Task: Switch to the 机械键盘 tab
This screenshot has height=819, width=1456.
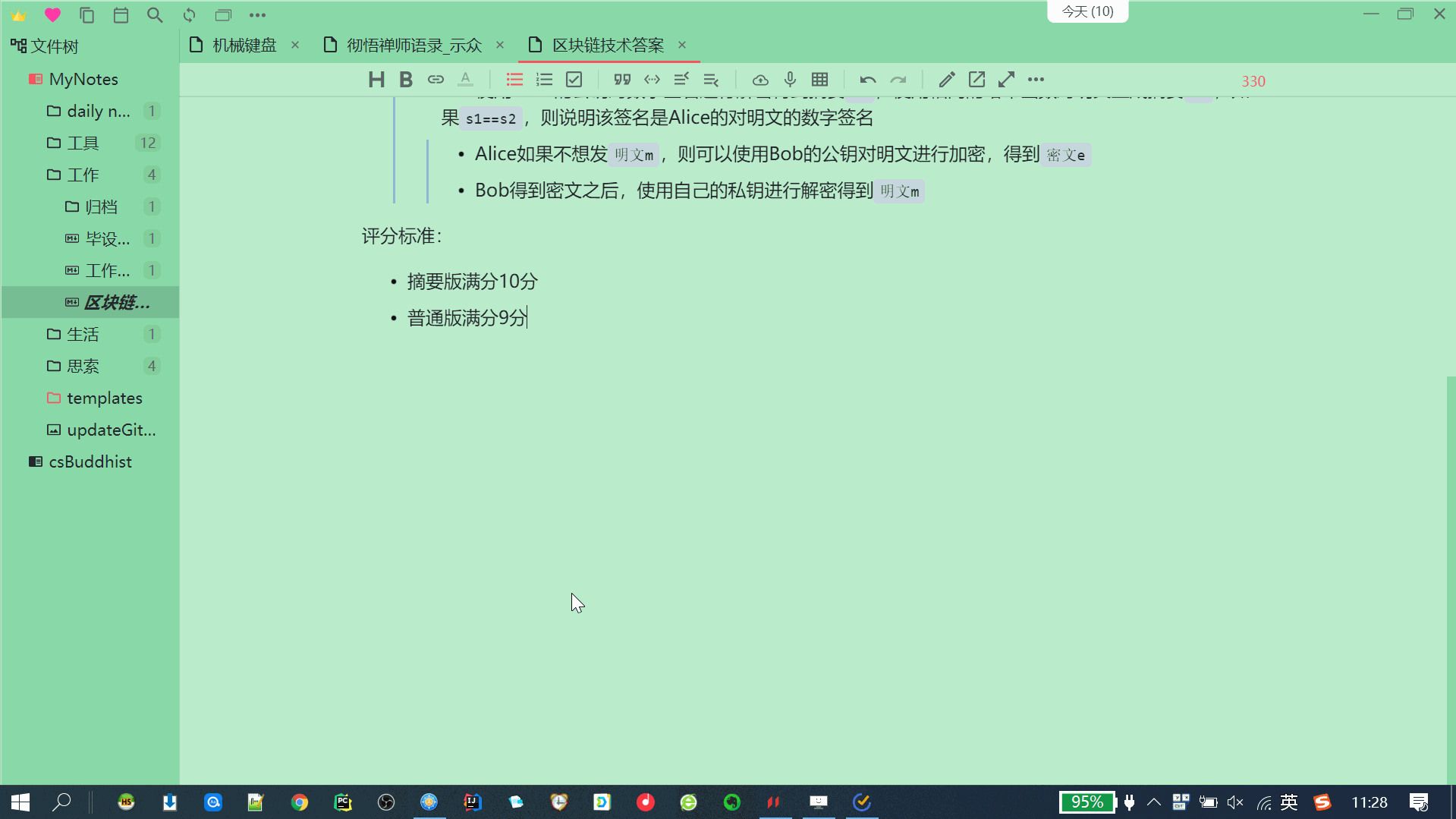Action: tap(243, 45)
